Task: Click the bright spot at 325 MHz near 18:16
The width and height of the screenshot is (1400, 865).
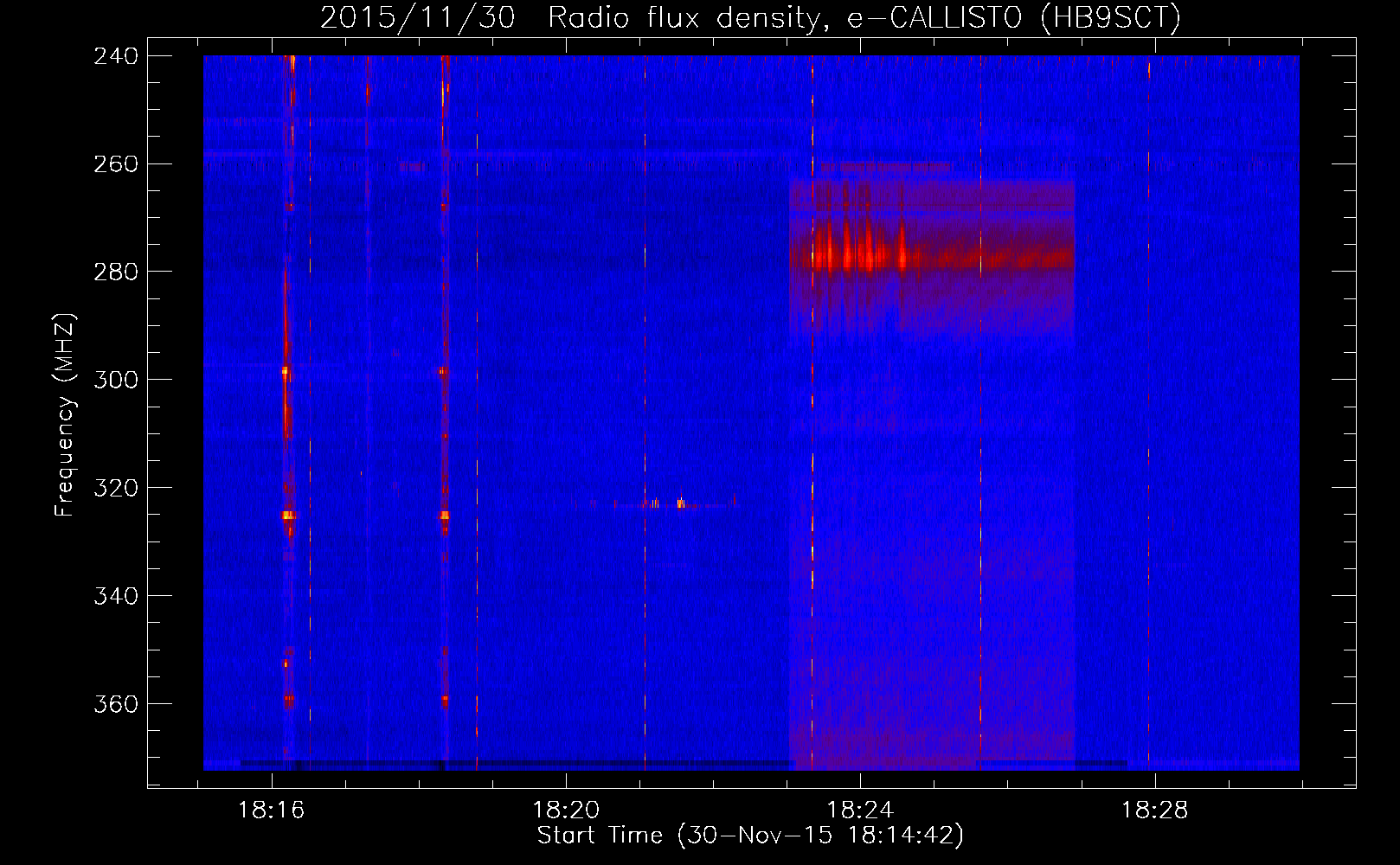Action: [287, 516]
